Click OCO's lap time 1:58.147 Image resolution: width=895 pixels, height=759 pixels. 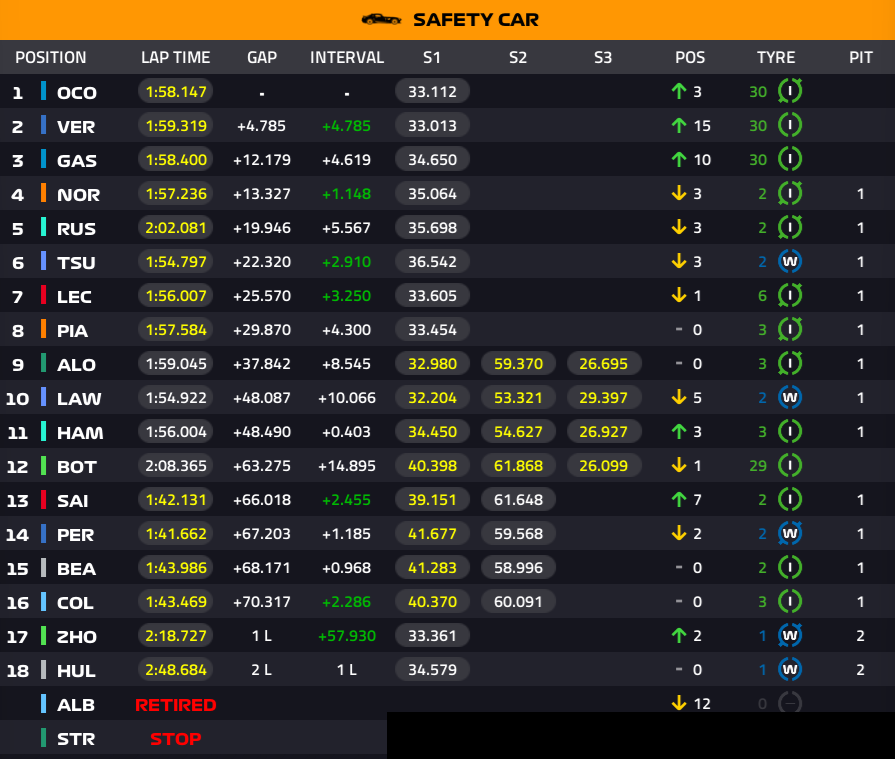tap(176, 92)
